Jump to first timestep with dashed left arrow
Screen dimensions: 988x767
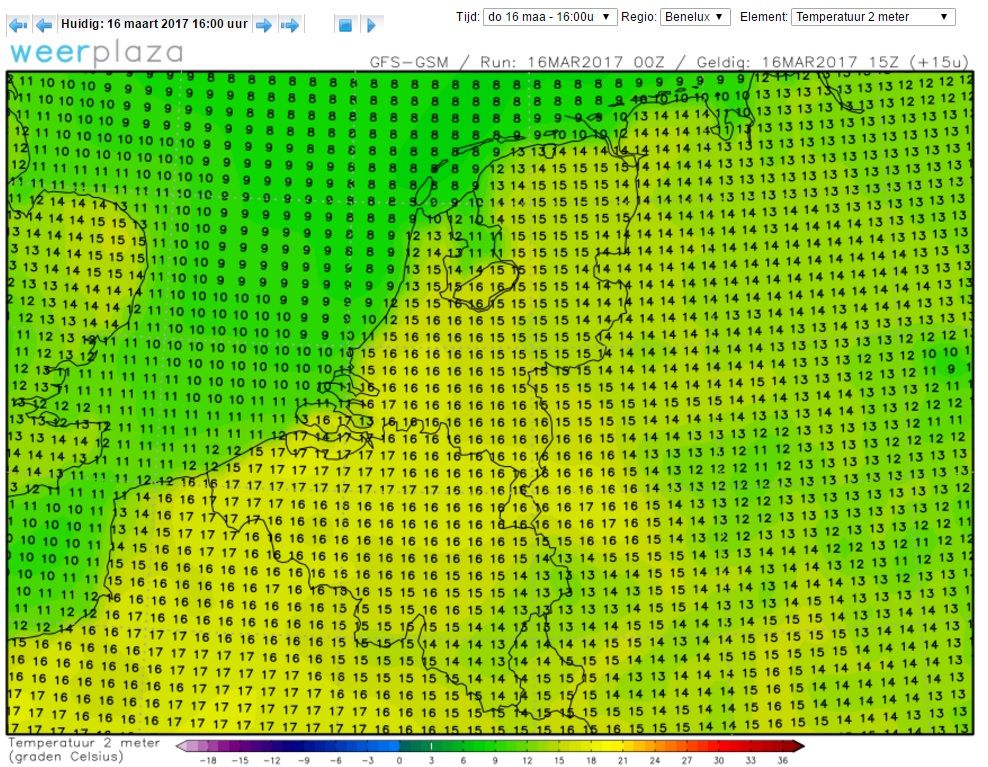18,25
